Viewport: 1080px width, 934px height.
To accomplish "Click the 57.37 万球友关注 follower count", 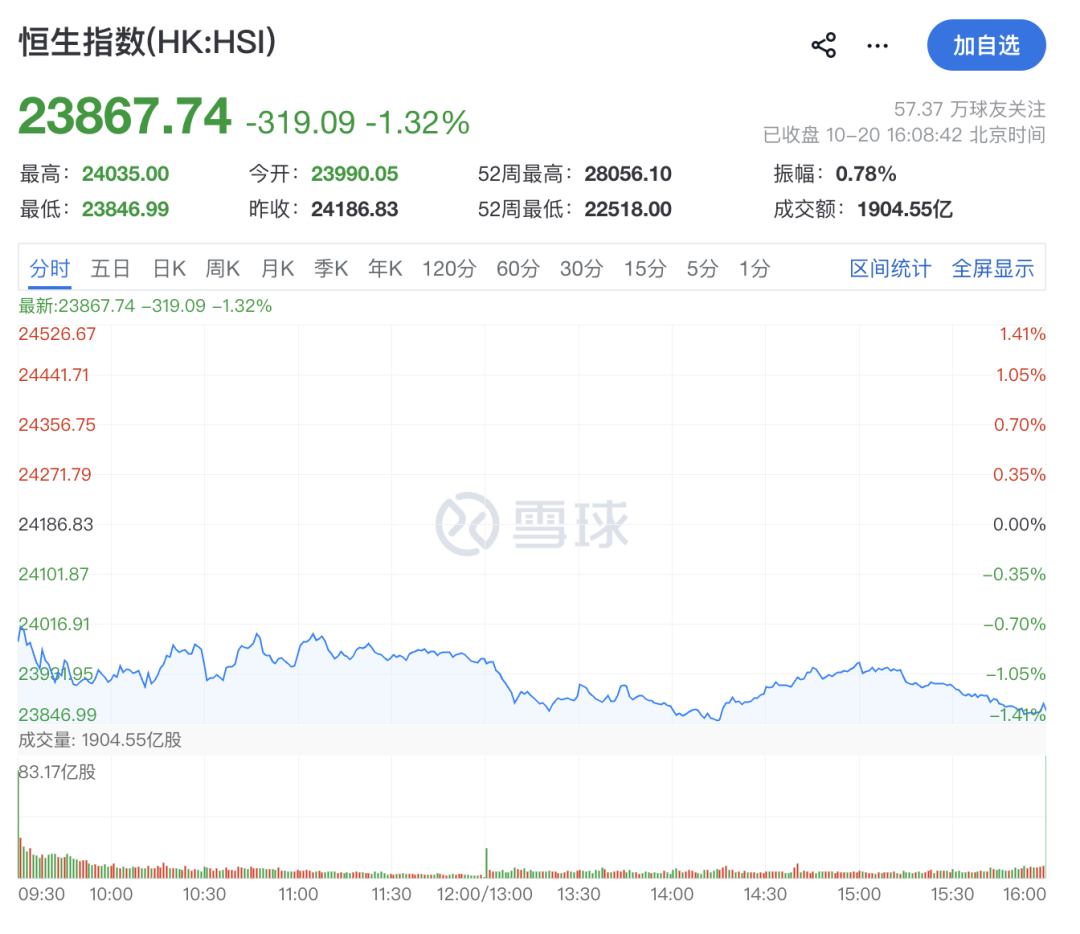I will pos(970,109).
